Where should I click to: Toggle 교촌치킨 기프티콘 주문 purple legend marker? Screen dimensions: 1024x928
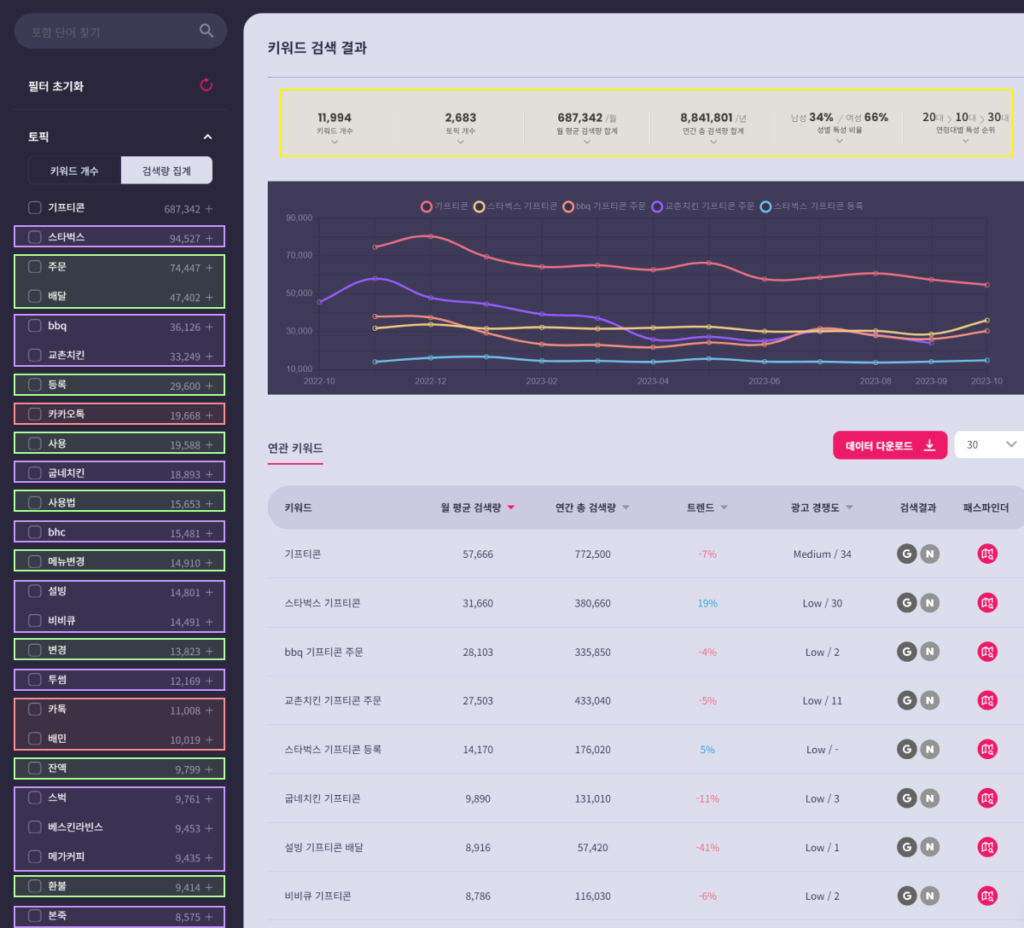[x=657, y=206]
